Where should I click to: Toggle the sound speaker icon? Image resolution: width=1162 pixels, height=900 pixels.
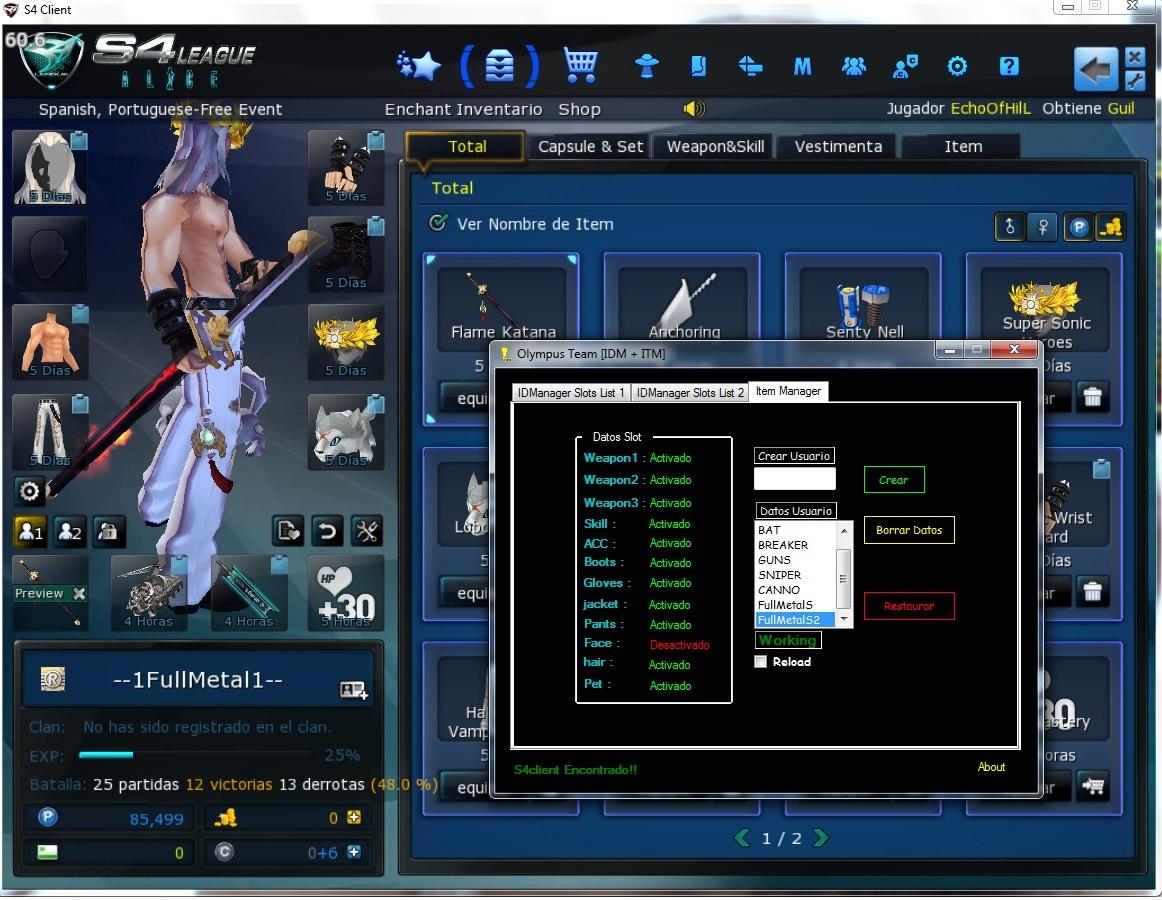click(694, 109)
